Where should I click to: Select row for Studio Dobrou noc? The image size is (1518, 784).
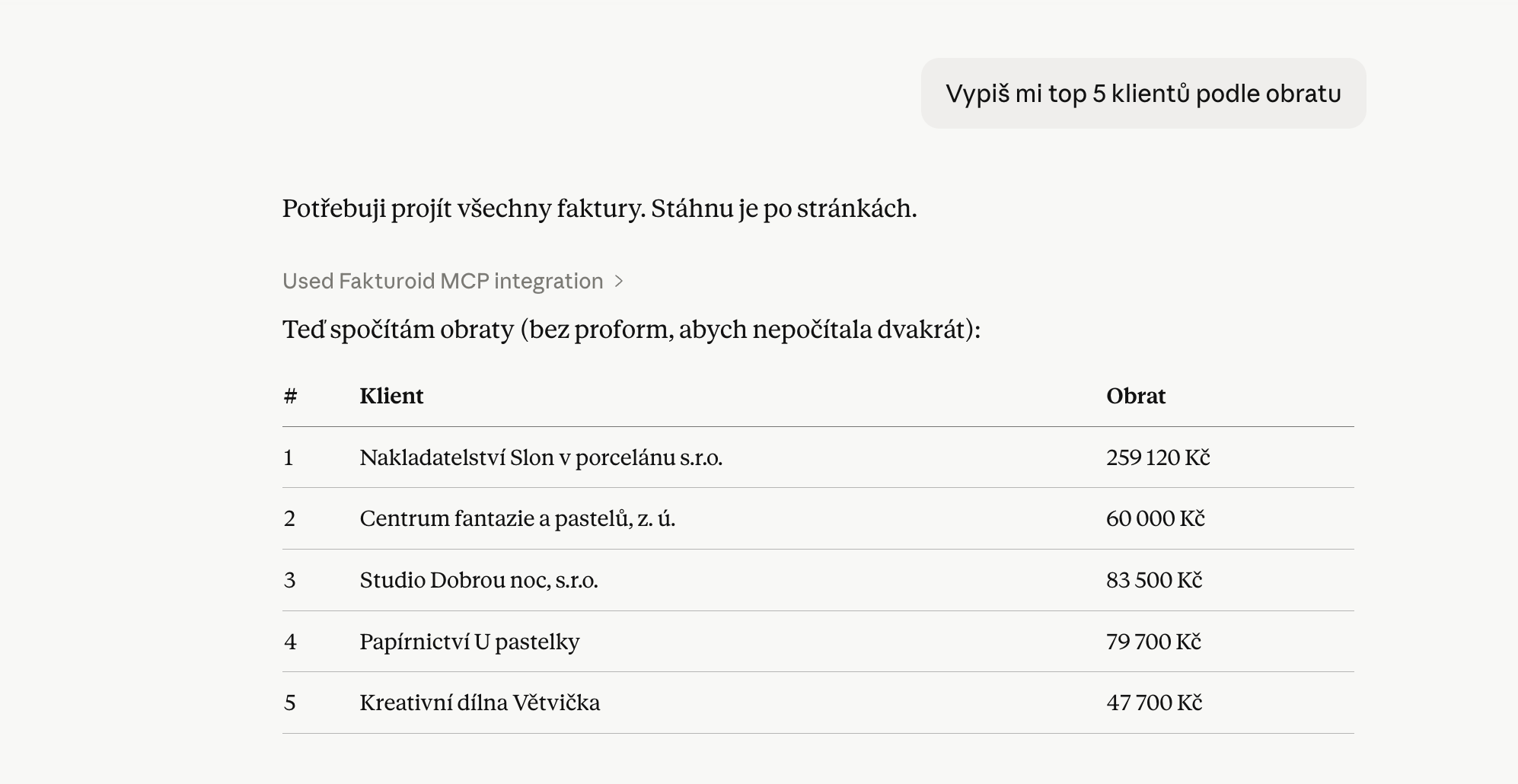pos(480,580)
